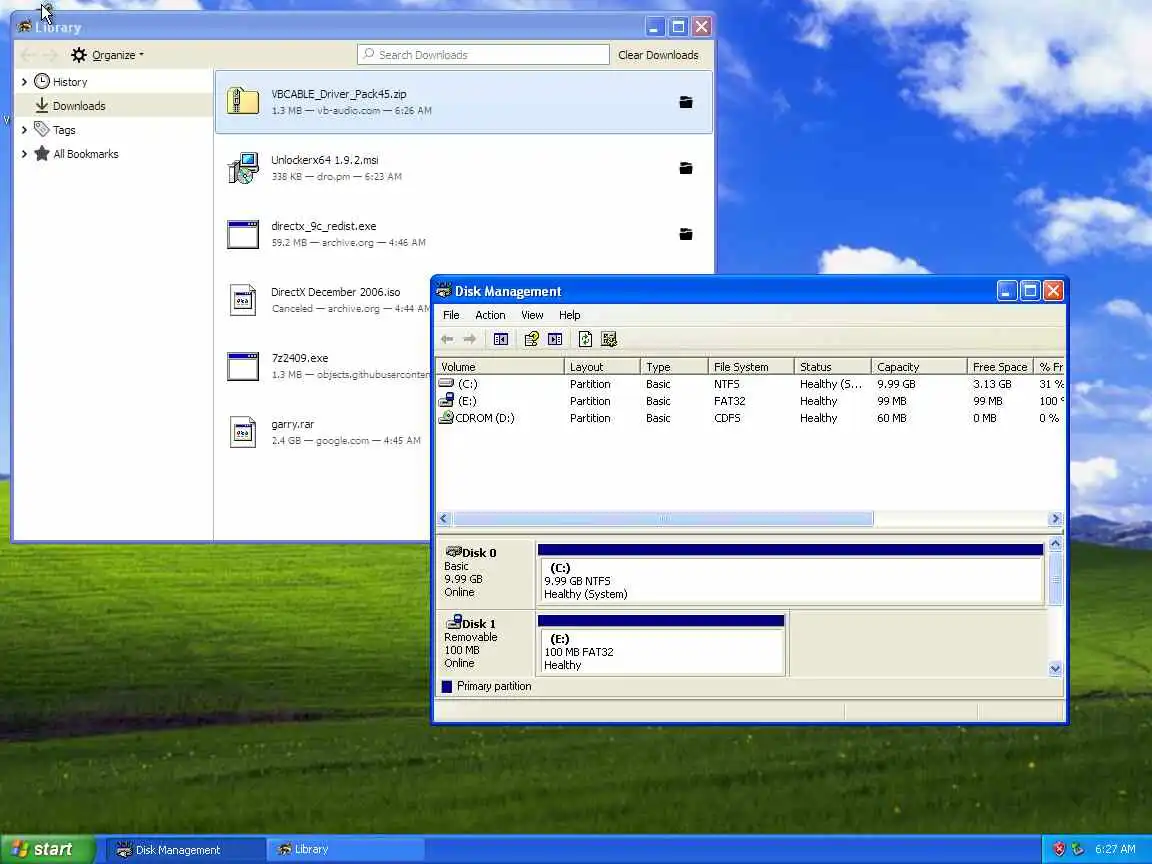Click the horizontal scrollbar thumb in the volume list
The width and height of the screenshot is (1152, 864).
(663, 519)
